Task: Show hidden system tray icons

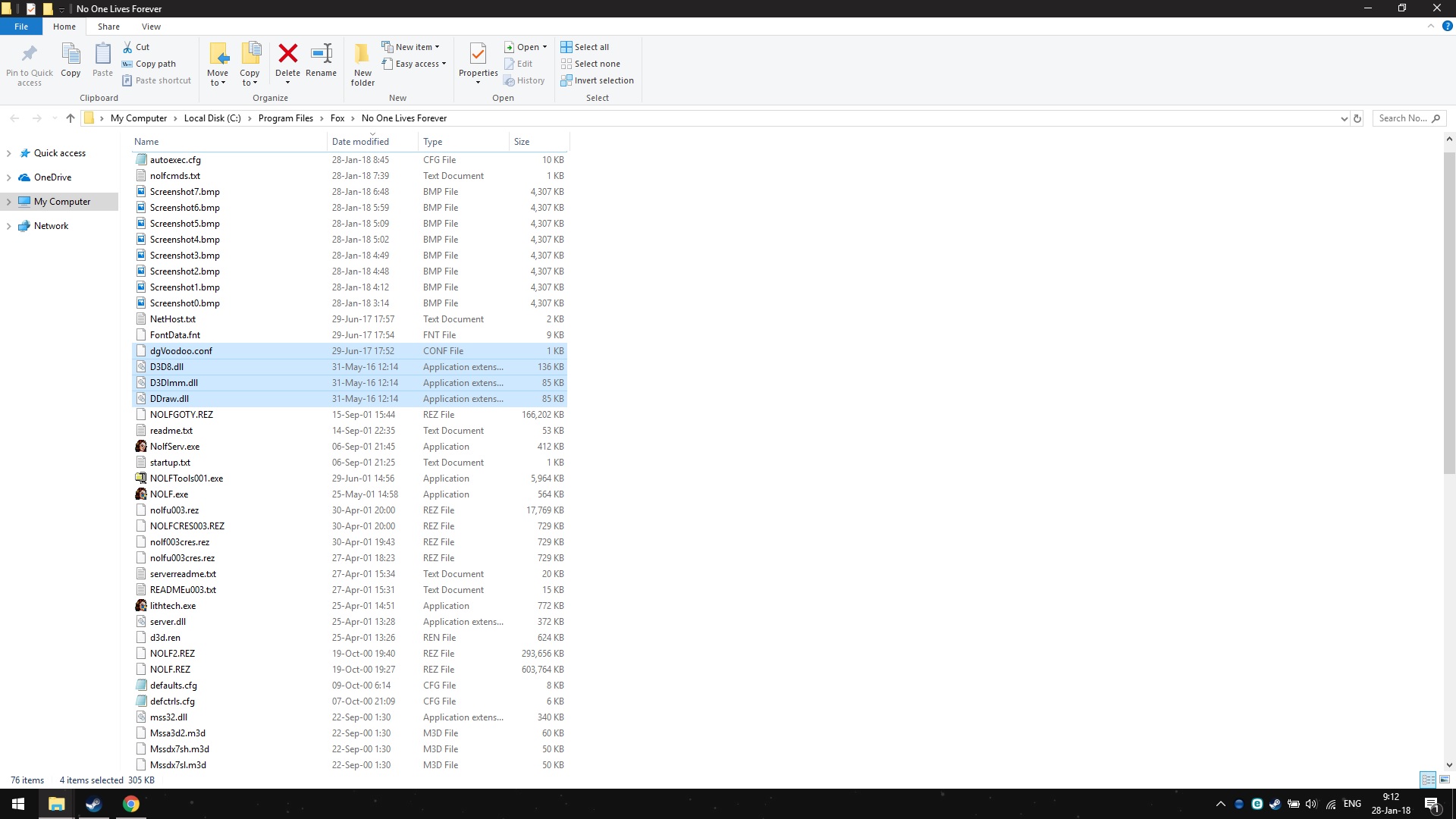Action: (x=1220, y=804)
